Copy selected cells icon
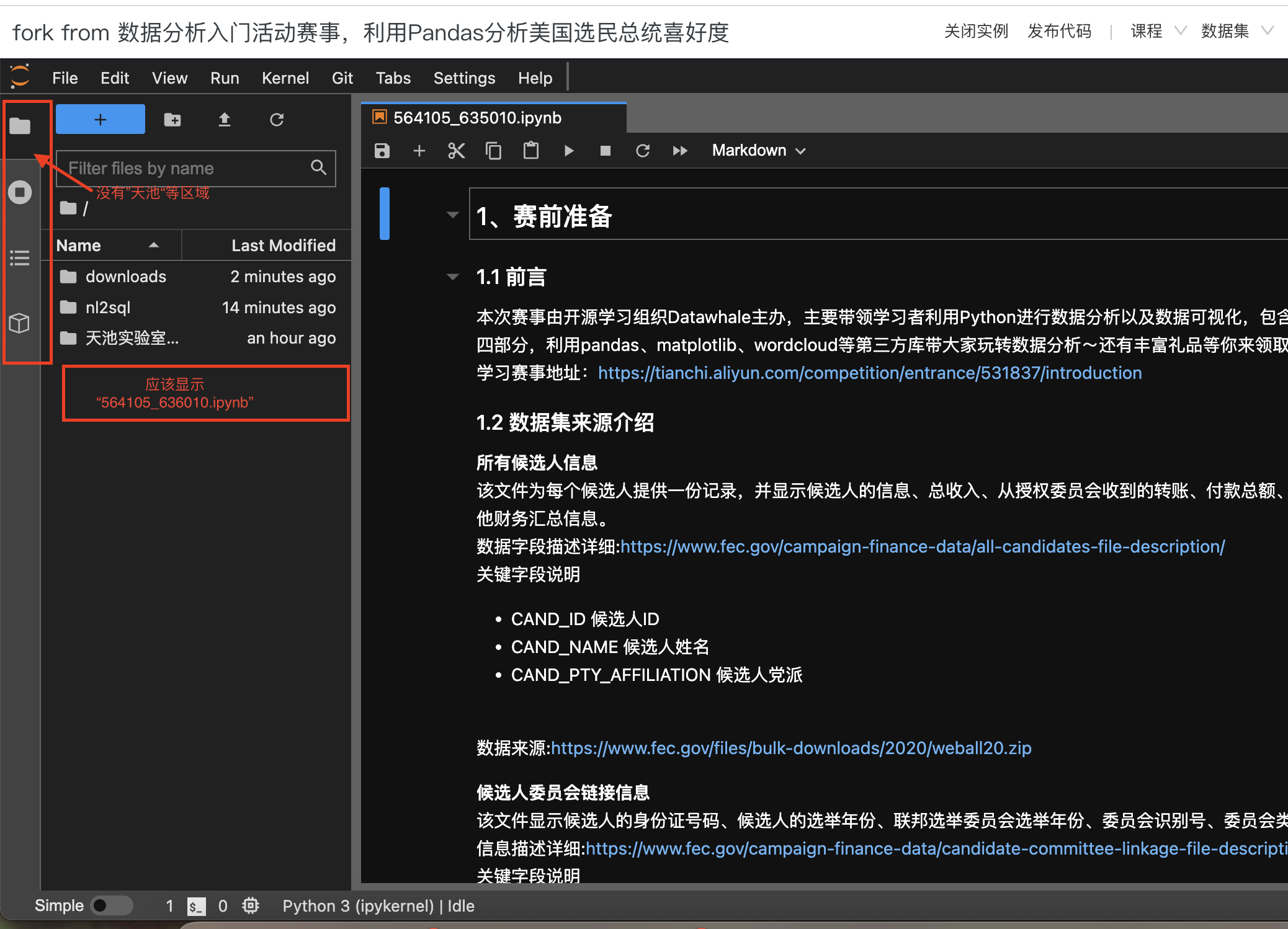The width and height of the screenshot is (1288, 929). [x=494, y=151]
